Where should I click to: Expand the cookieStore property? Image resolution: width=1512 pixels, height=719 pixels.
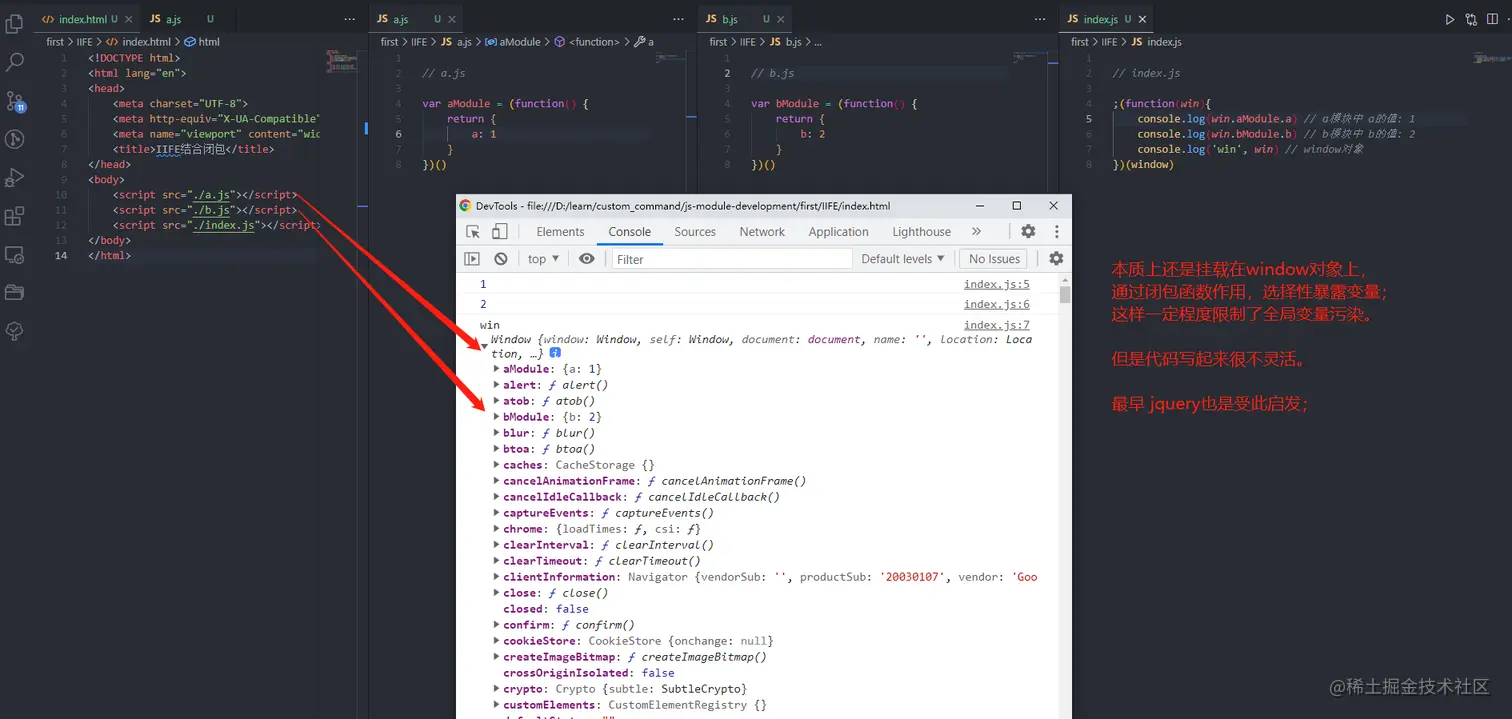[497, 641]
